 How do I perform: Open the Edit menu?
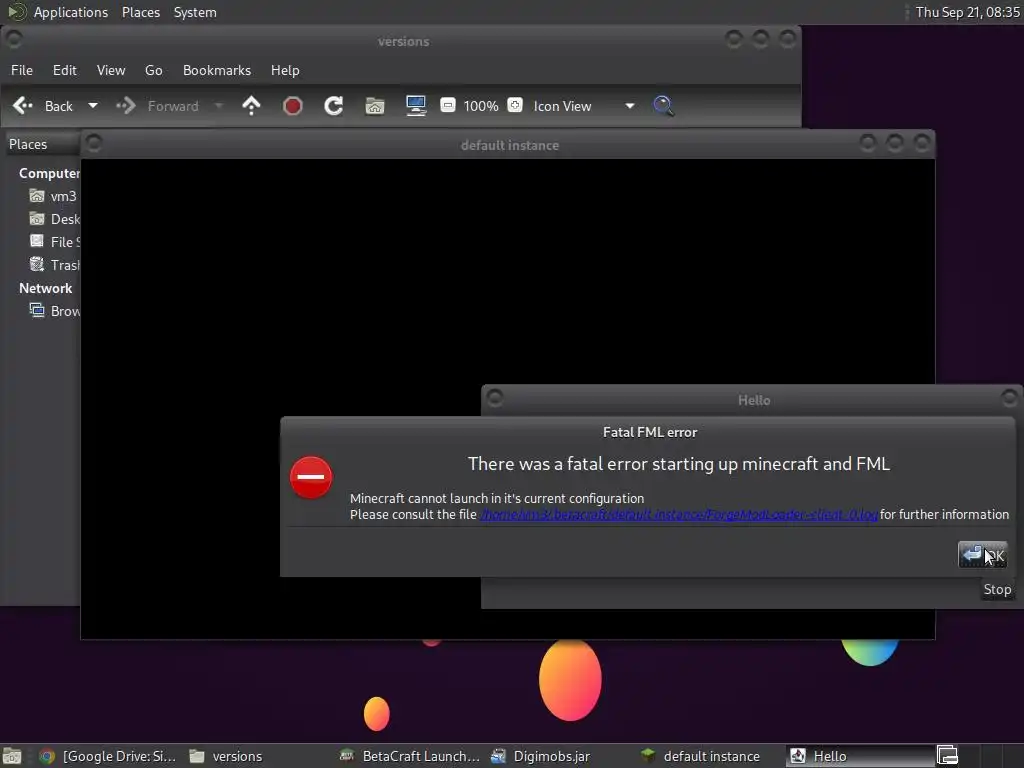65,70
